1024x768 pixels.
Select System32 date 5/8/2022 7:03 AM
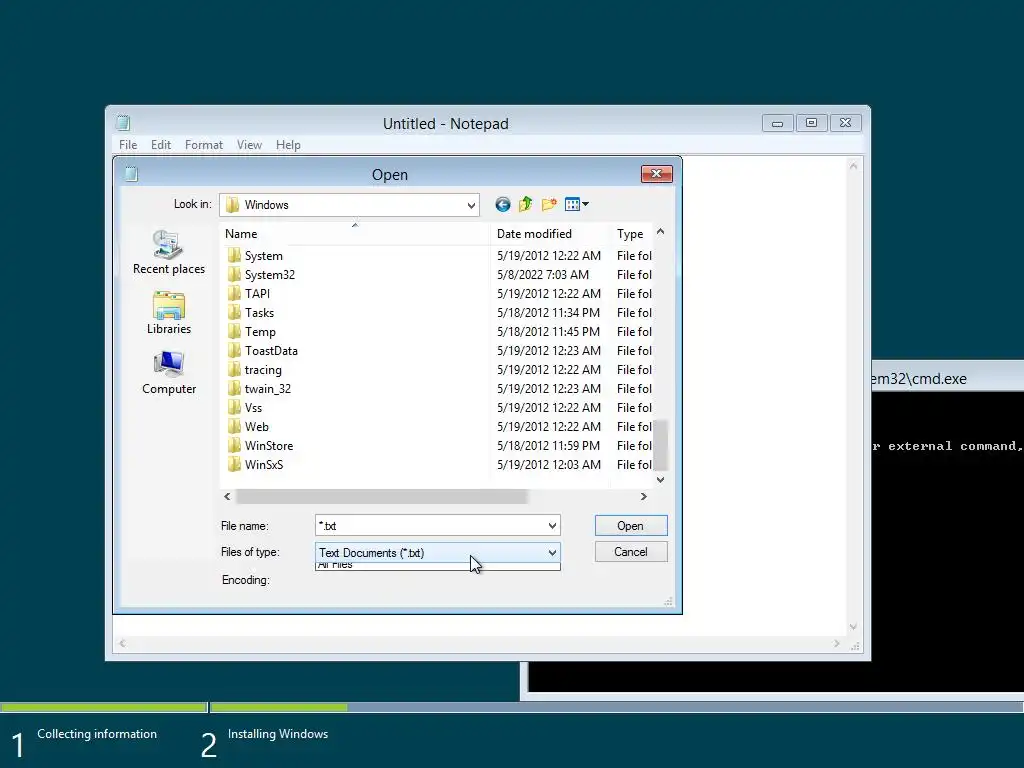[x=543, y=274]
